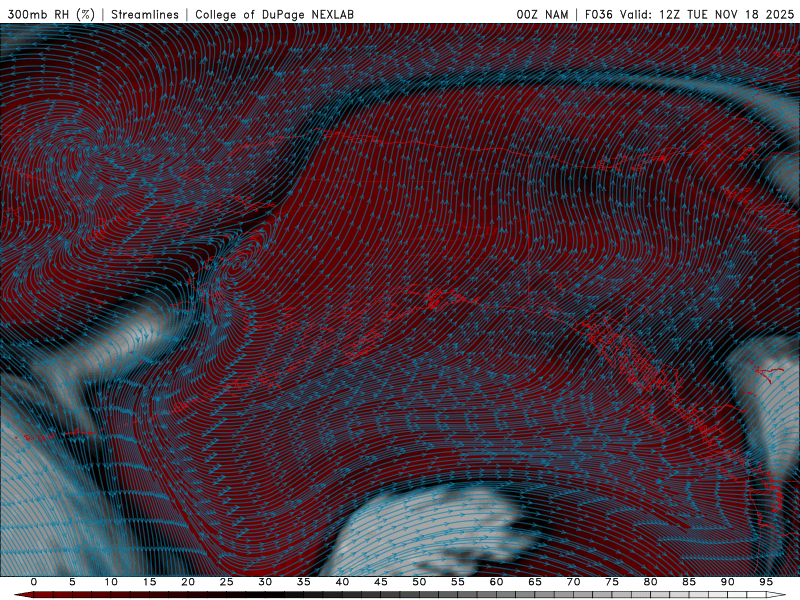Click the "95" color scale label

tap(766, 582)
